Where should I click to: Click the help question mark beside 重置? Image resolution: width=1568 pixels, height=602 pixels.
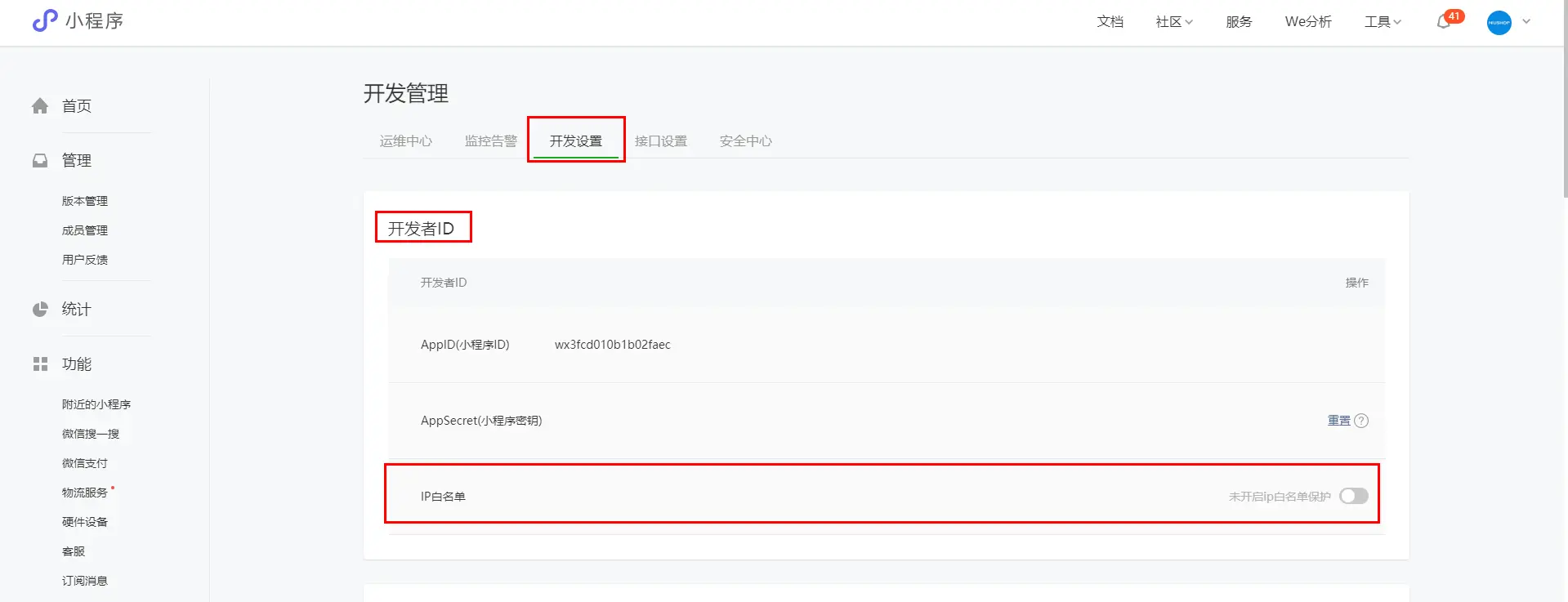pos(1361,421)
